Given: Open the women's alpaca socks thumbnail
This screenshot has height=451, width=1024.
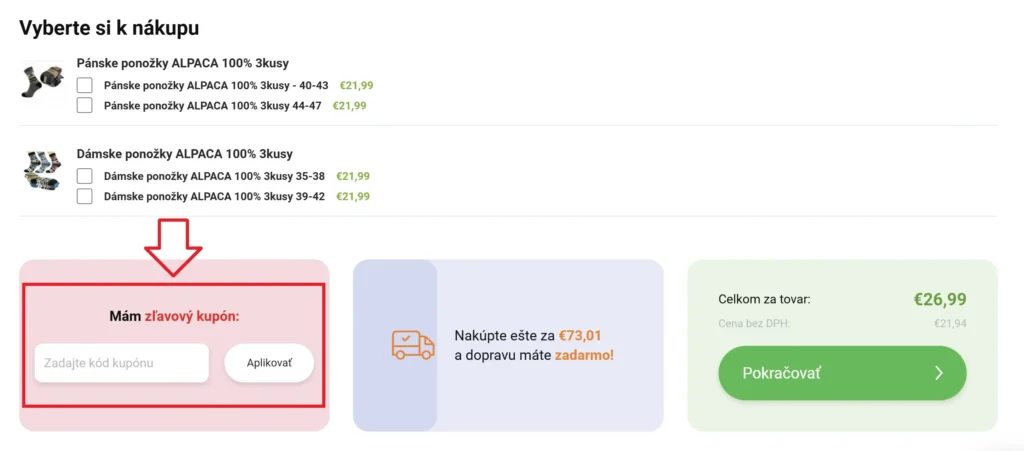Looking at the screenshot, I should point(42,170).
